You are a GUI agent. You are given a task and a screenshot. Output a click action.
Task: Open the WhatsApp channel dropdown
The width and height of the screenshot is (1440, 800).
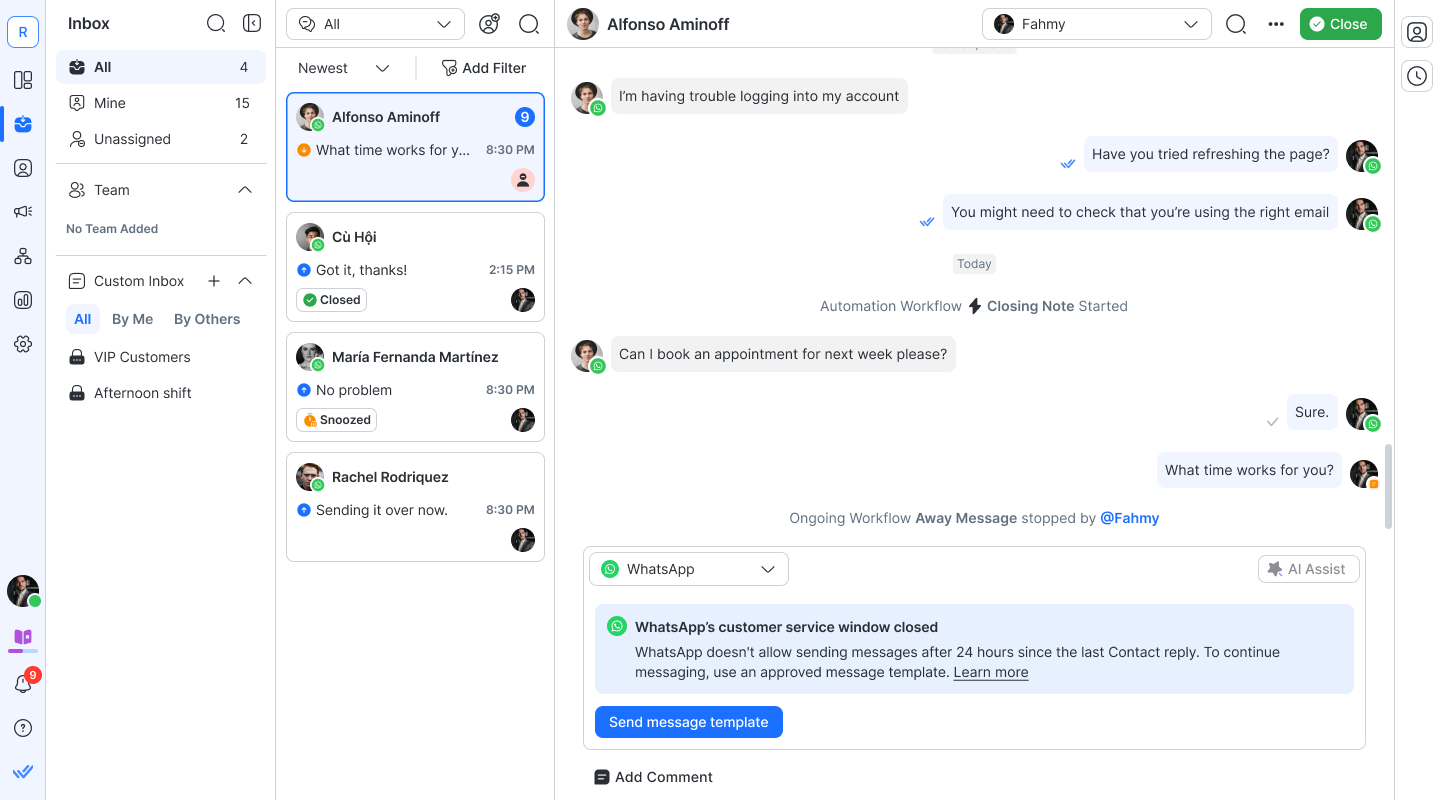pyautogui.click(x=689, y=569)
